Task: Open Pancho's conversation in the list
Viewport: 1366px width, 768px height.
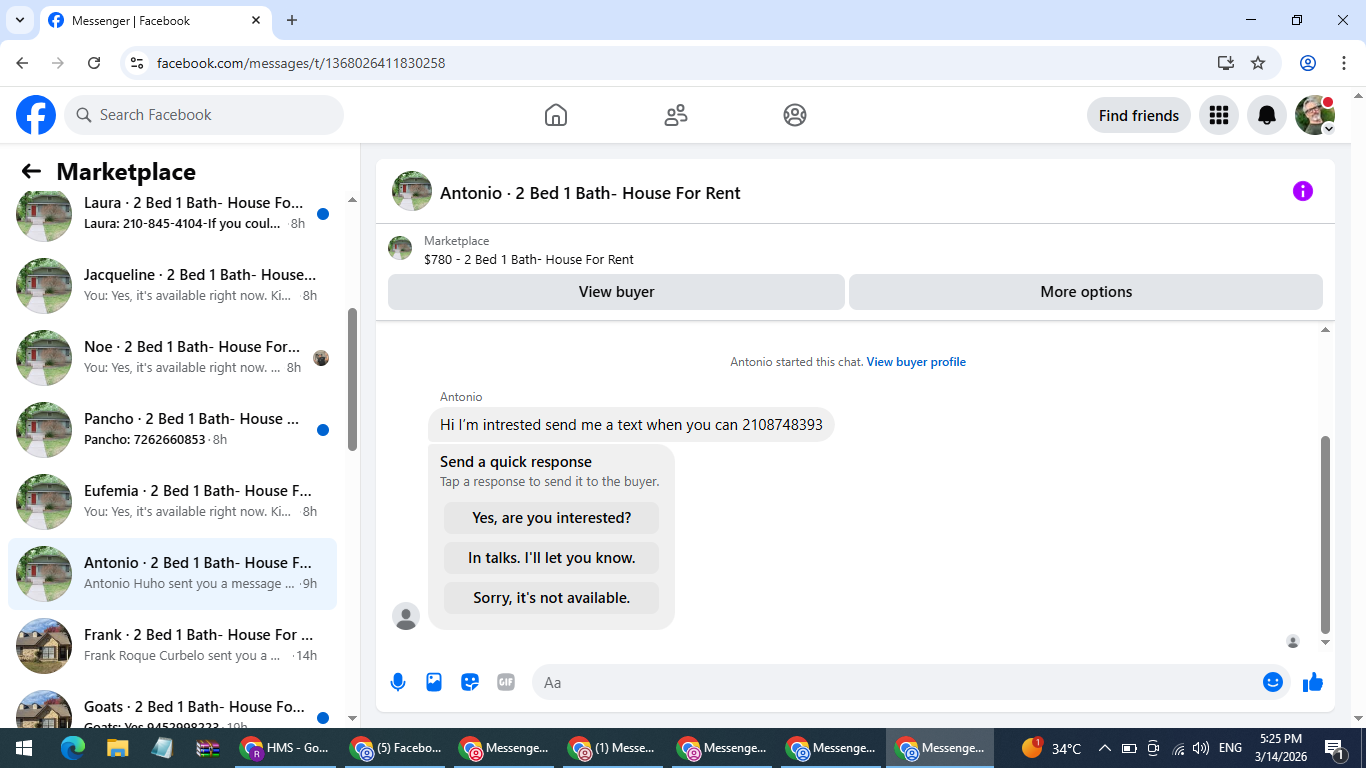Action: tap(172, 429)
